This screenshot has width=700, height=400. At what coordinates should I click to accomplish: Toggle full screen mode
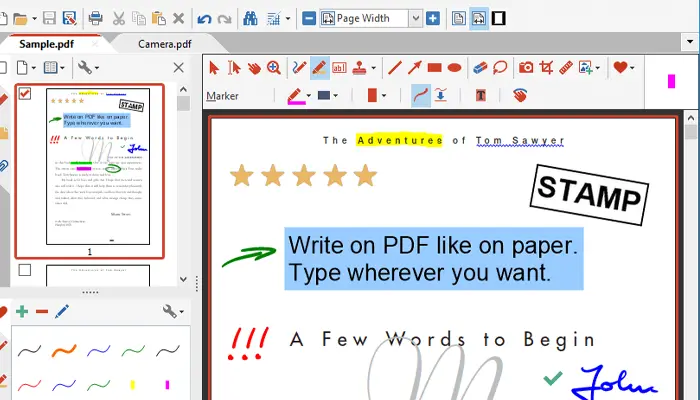point(499,19)
